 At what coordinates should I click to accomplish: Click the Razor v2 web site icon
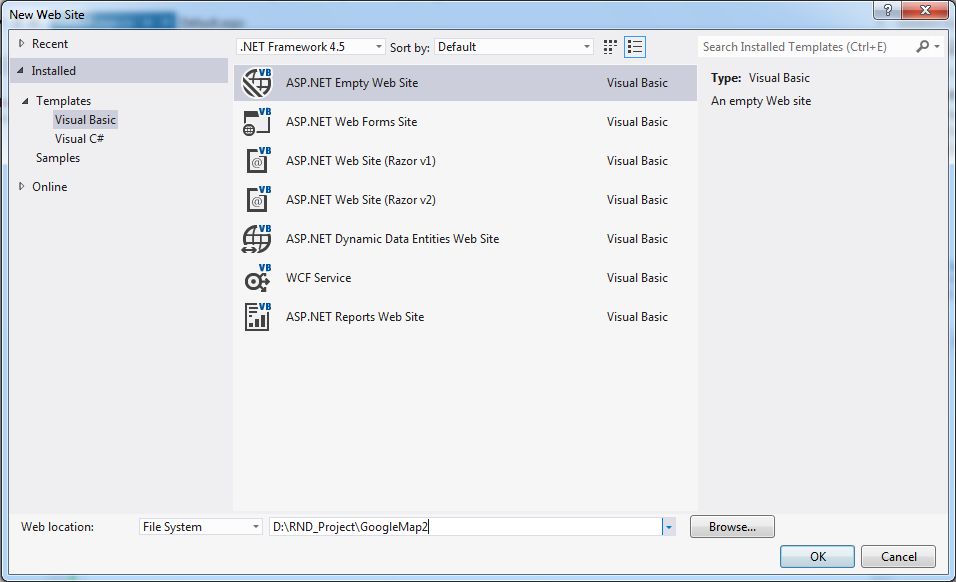click(257, 200)
